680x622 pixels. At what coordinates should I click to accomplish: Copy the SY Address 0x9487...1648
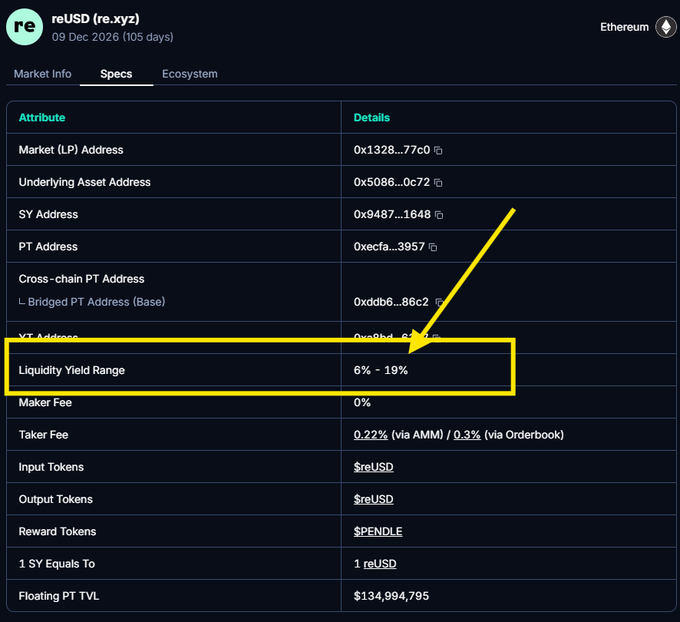(x=439, y=215)
